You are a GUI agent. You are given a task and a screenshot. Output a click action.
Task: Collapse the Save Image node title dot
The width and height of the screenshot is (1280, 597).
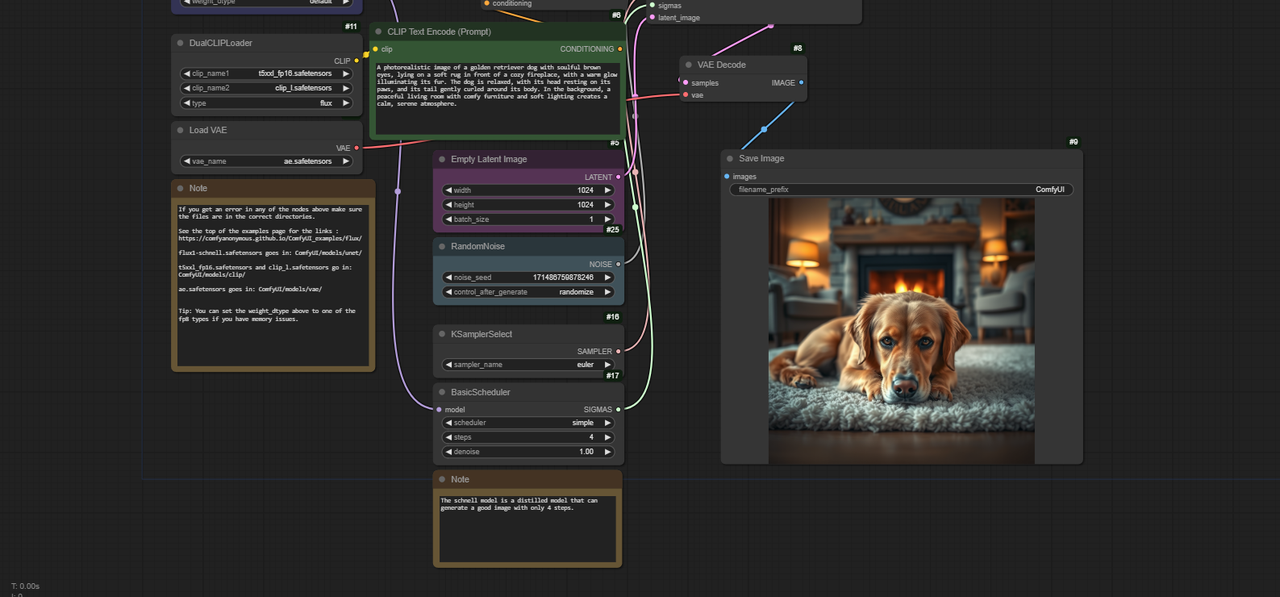(730, 158)
